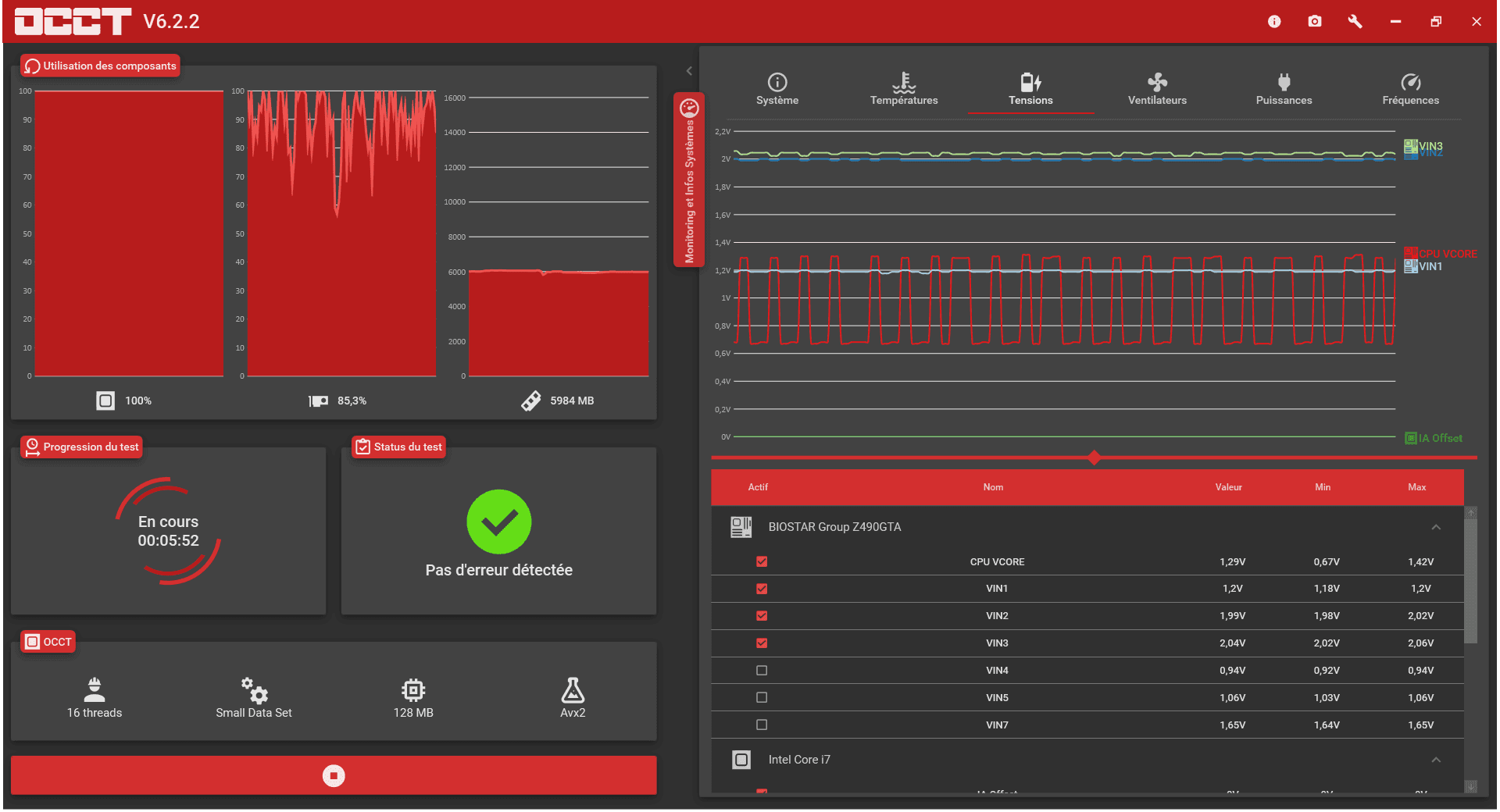Enable the VIN4 checkbox

point(762,671)
